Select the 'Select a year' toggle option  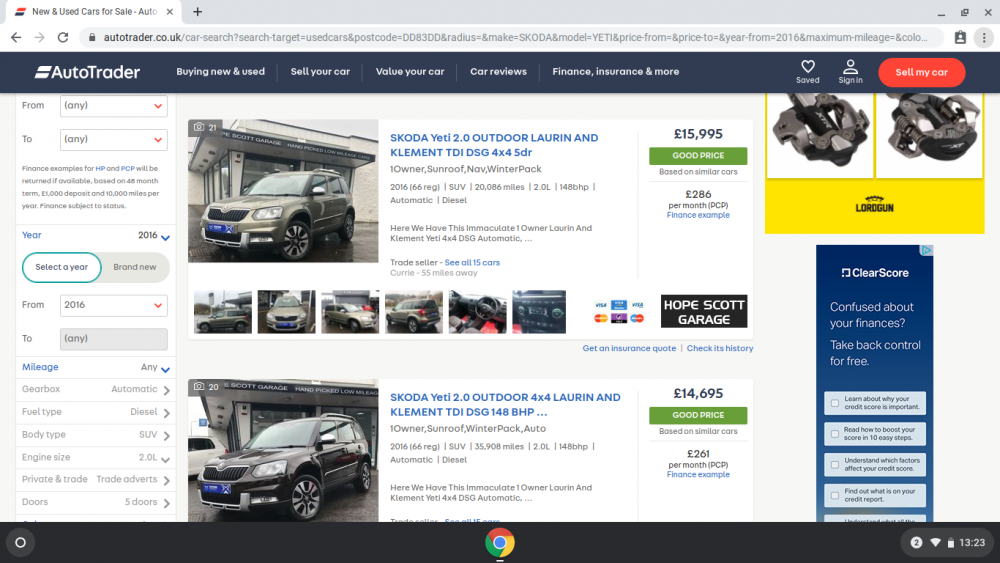tap(62, 267)
